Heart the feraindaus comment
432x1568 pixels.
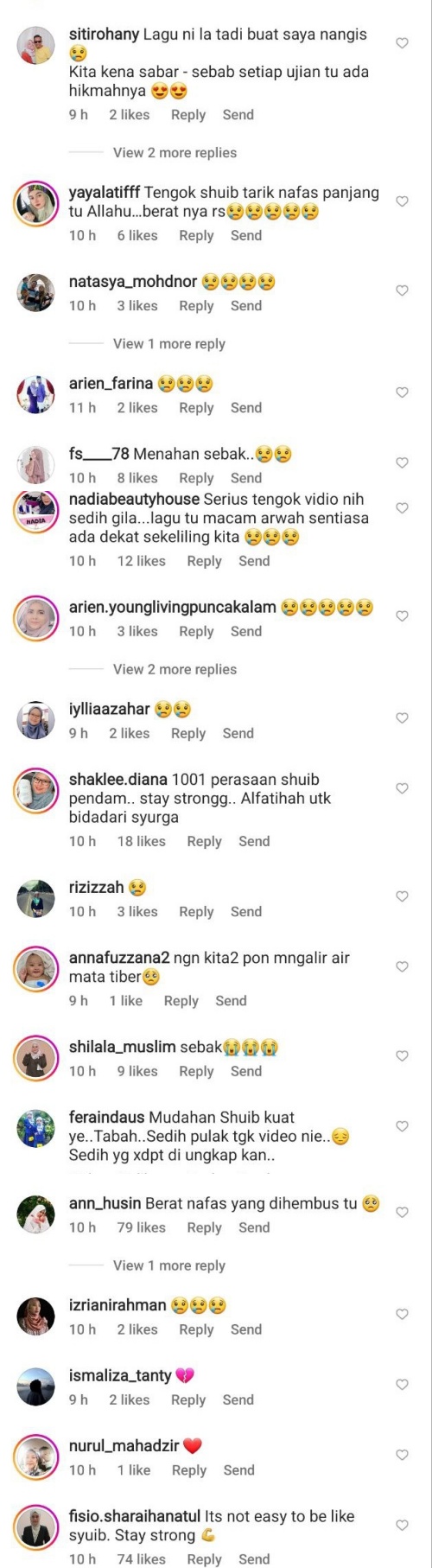[x=402, y=1126]
